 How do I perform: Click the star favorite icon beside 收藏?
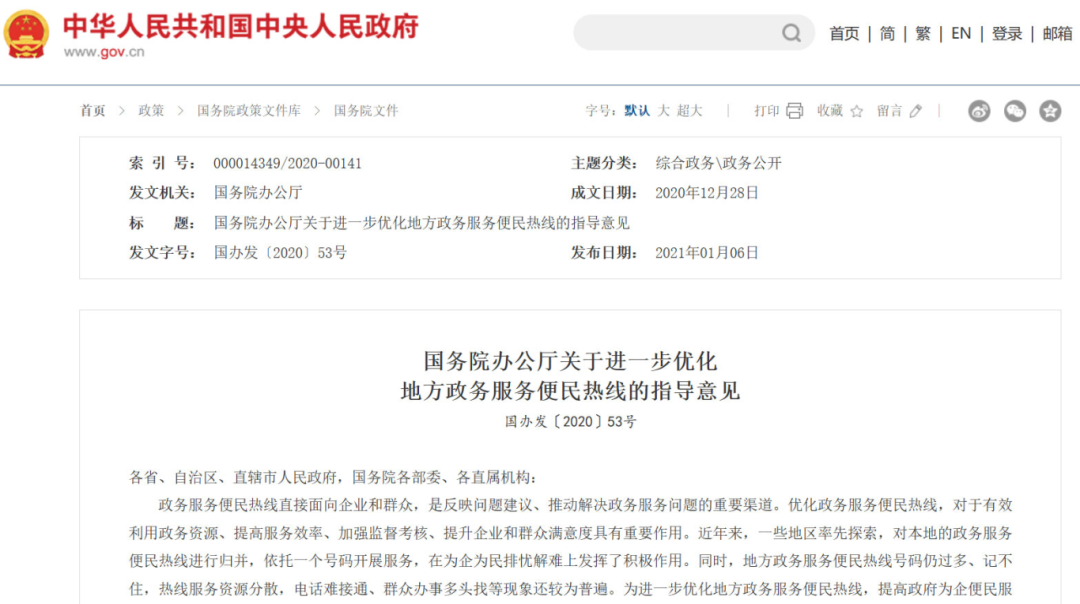pyautogui.click(x=856, y=112)
